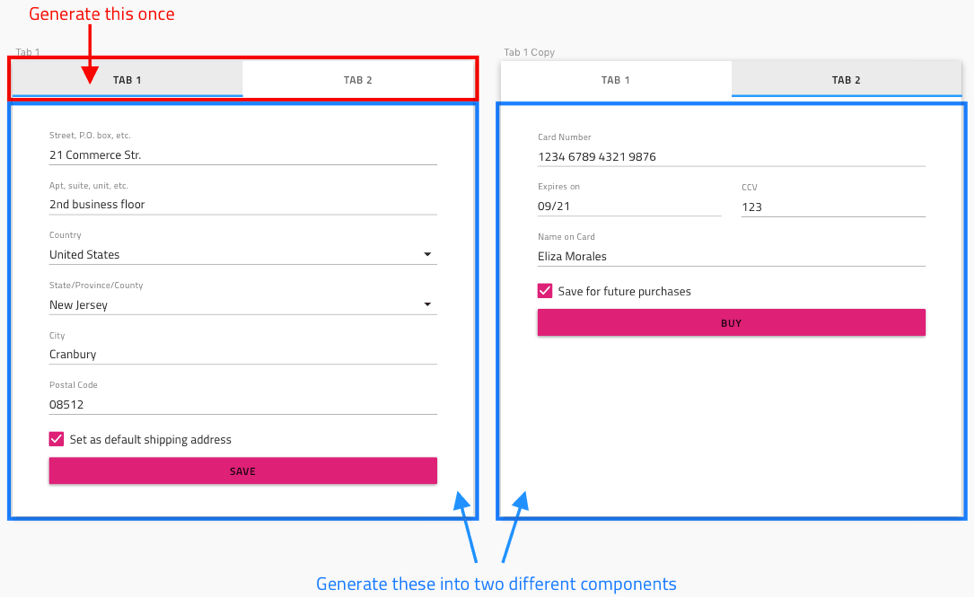Click the City field showing Cranbury
Viewport: 974px width, 597px height.
242,354
